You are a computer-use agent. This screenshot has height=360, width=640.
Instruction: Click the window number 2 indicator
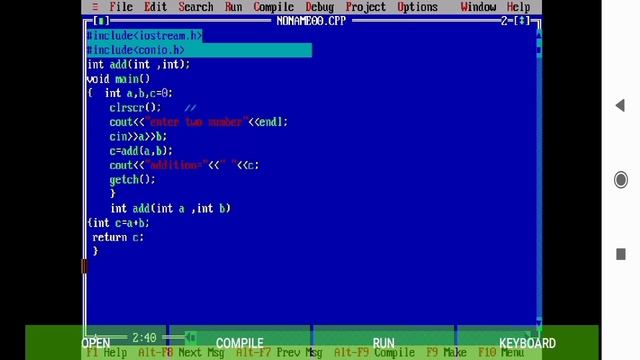(x=504, y=21)
